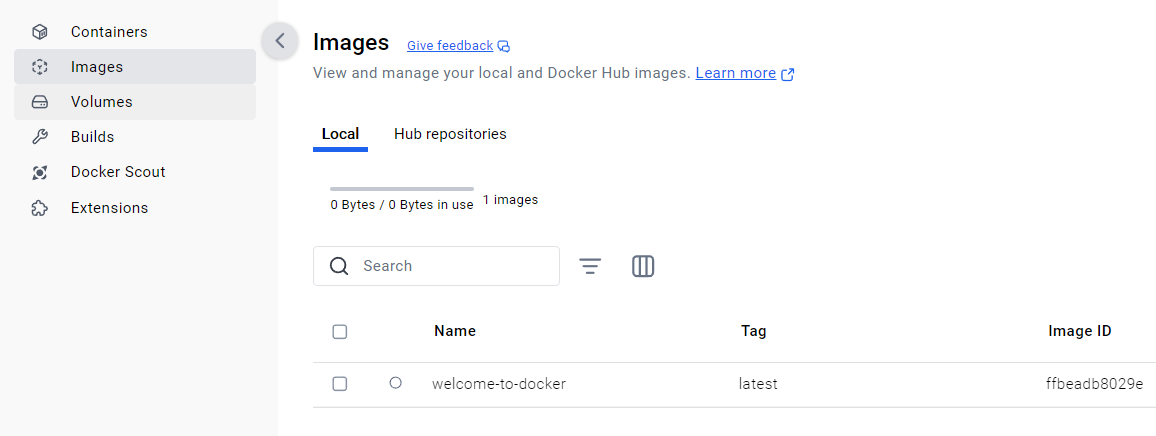Click the Docker Scout icon
This screenshot has width=1156, height=436.
pos(40,172)
